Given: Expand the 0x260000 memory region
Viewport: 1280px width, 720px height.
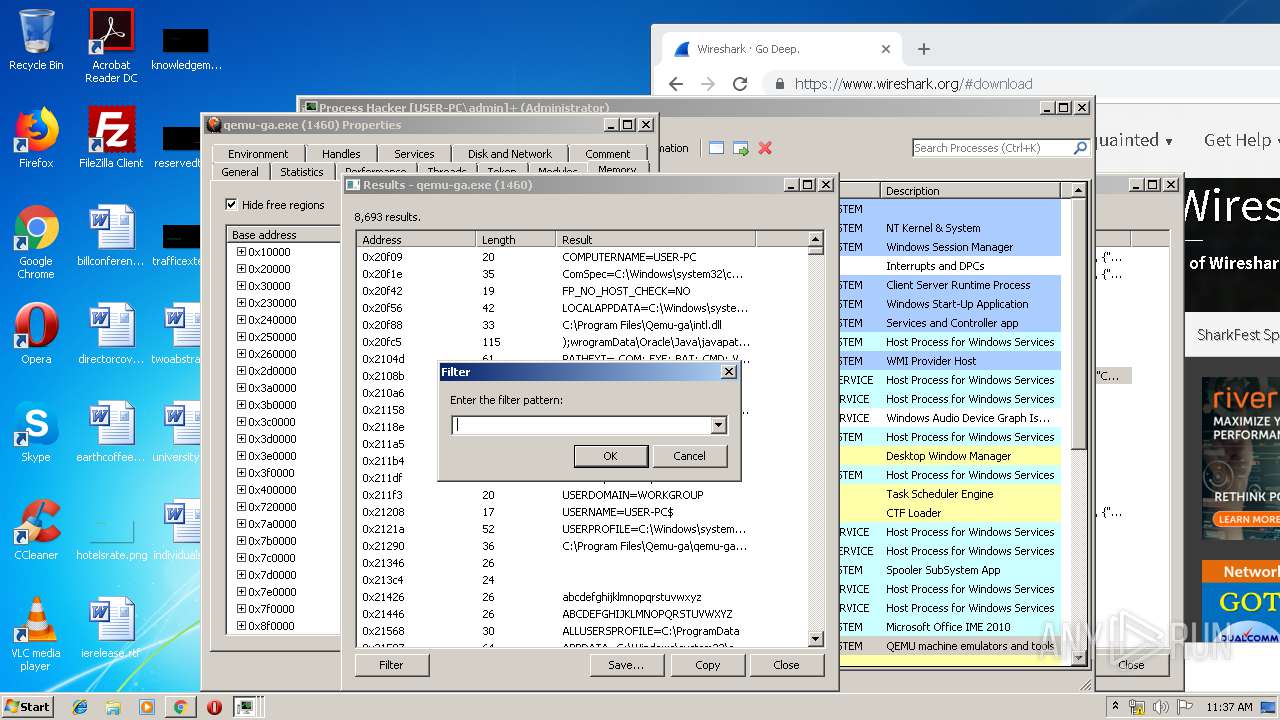Looking at the screenshot, I should (x=241, y=354).
